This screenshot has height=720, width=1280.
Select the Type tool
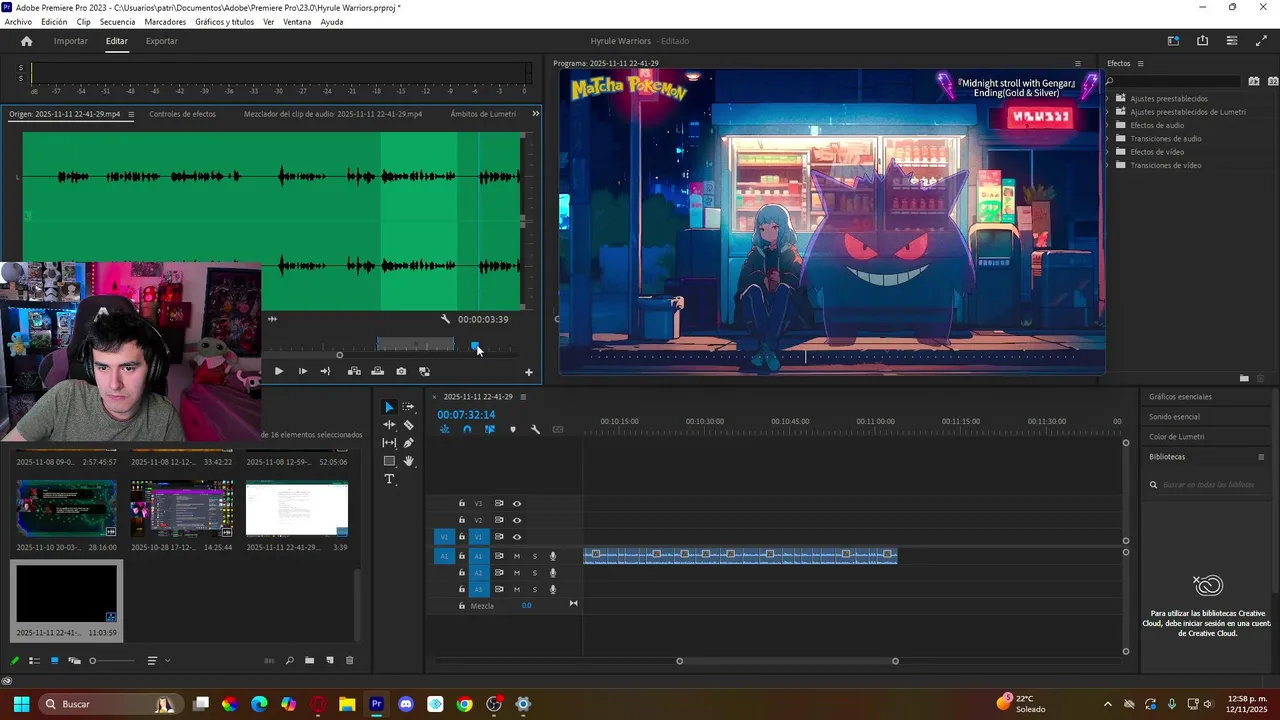(x=389, y=480)
